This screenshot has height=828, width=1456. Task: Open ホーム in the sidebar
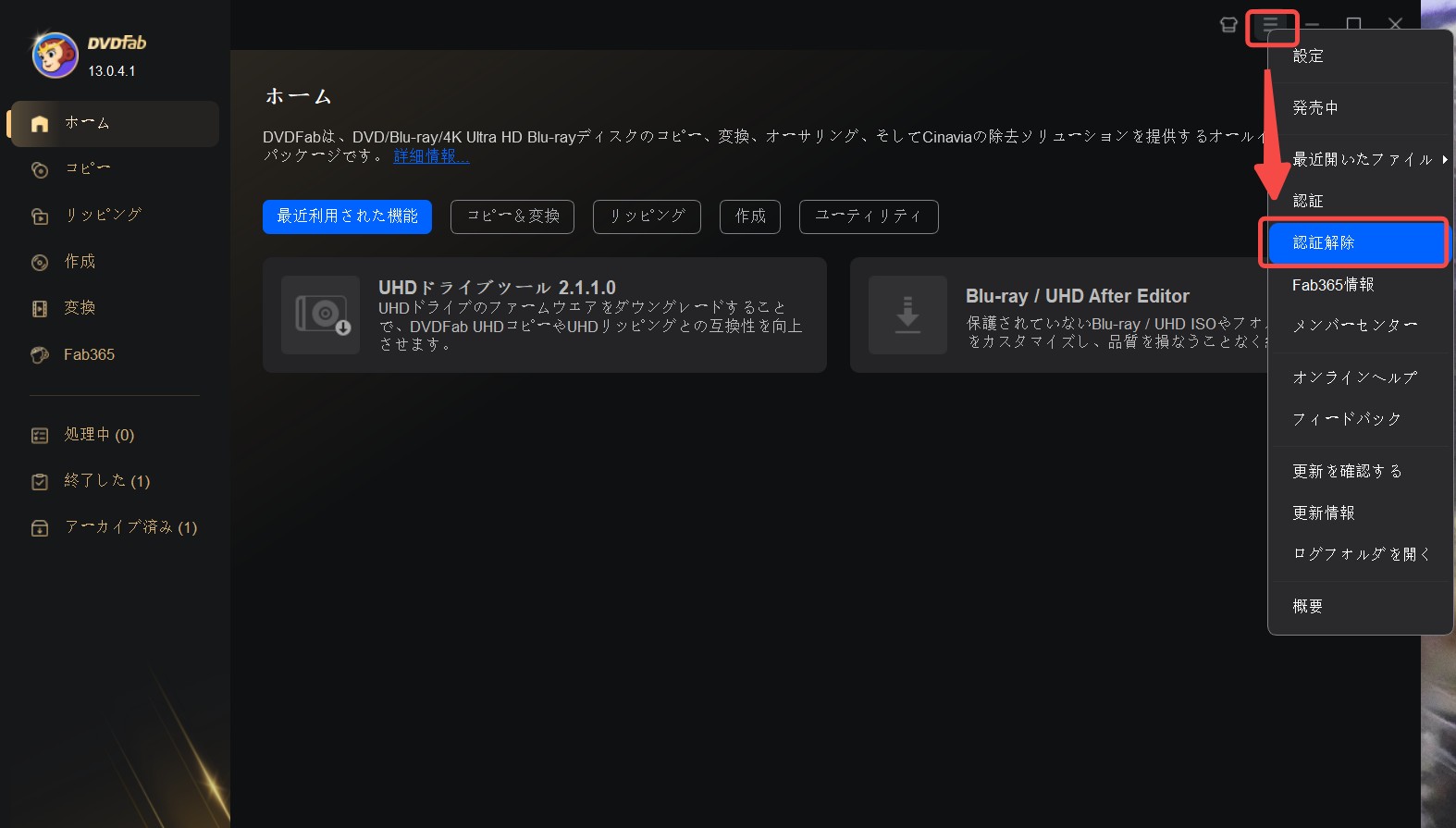tap(114, 124)
